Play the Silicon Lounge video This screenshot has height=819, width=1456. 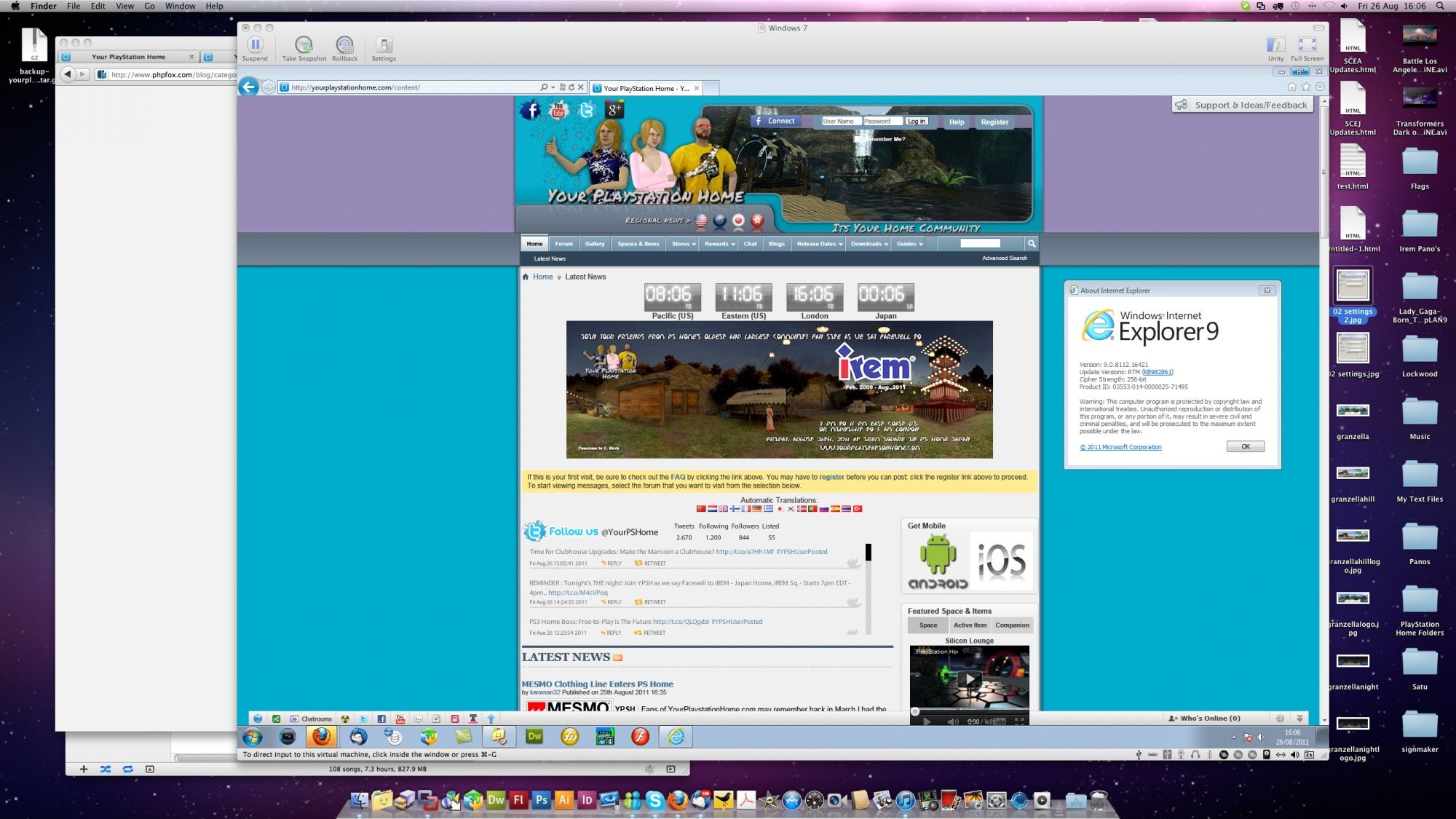point(969,679)
